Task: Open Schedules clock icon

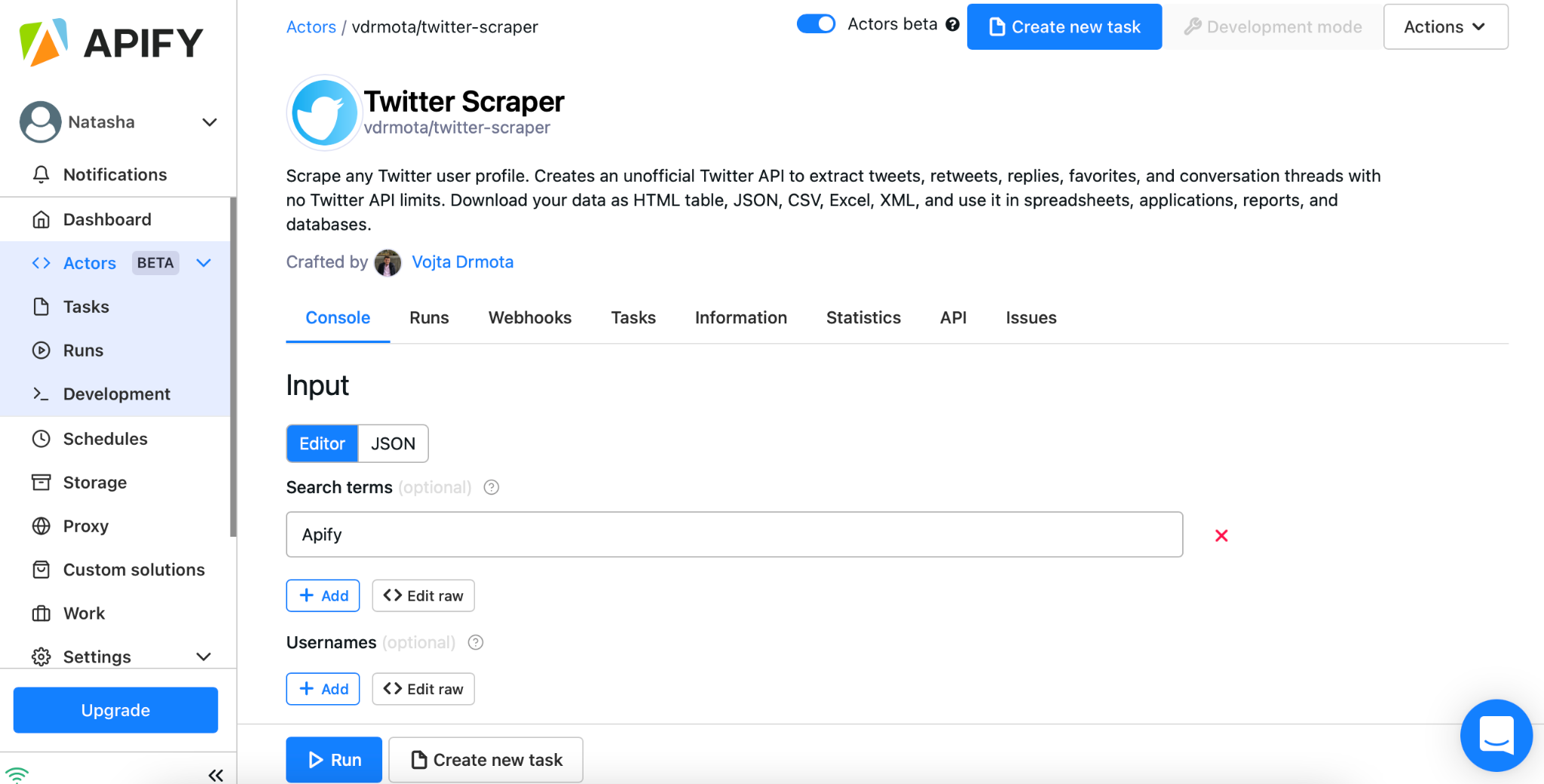Action: [x=41, y=439]
